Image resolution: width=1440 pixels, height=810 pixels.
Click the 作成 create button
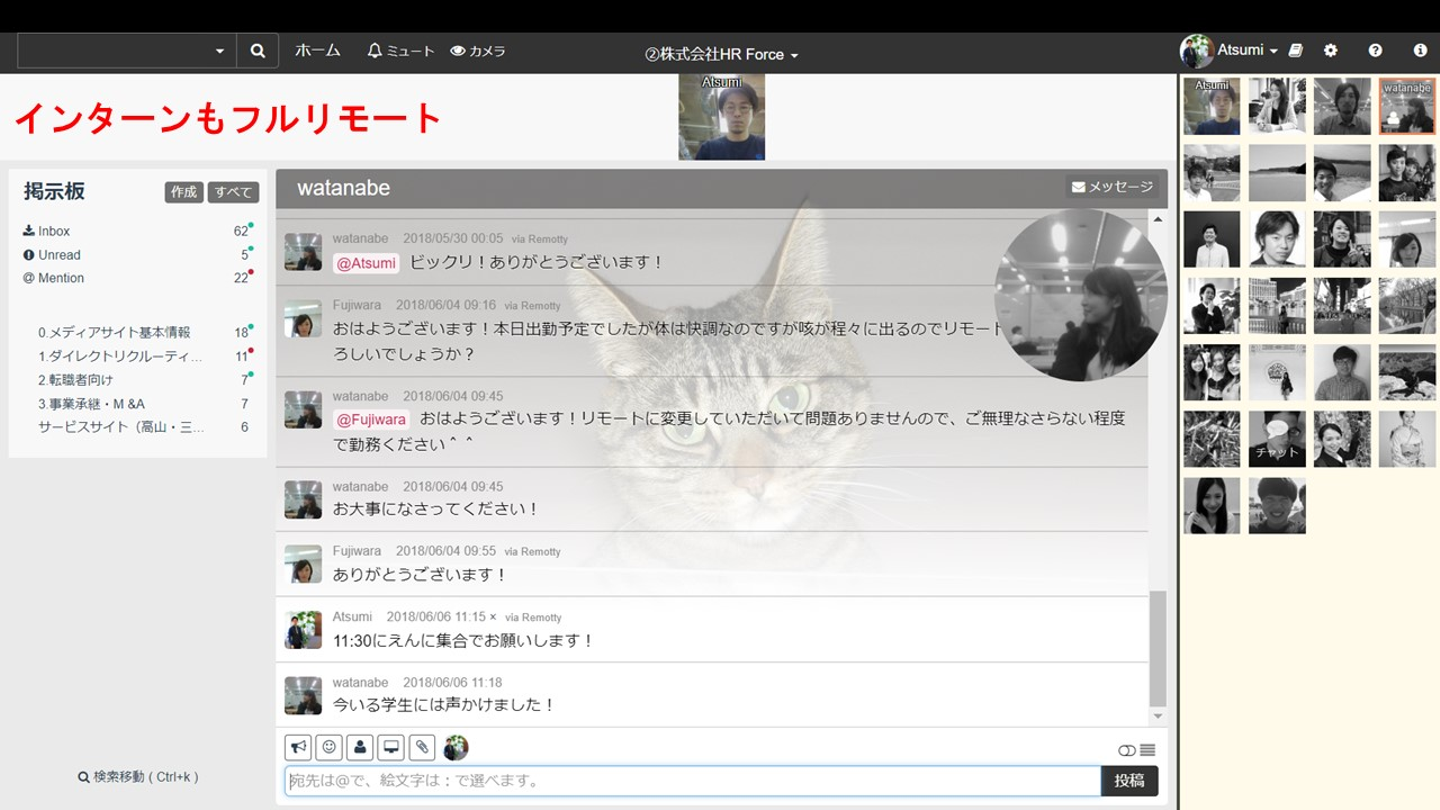[184, 192]
